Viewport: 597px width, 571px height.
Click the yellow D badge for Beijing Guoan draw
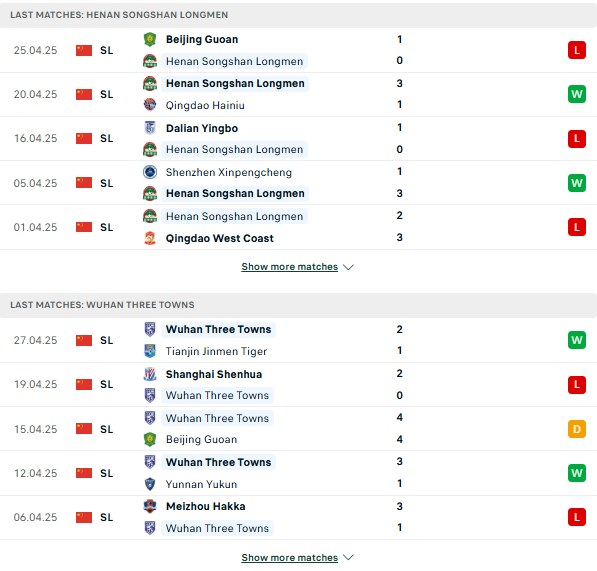click(577, 429)
